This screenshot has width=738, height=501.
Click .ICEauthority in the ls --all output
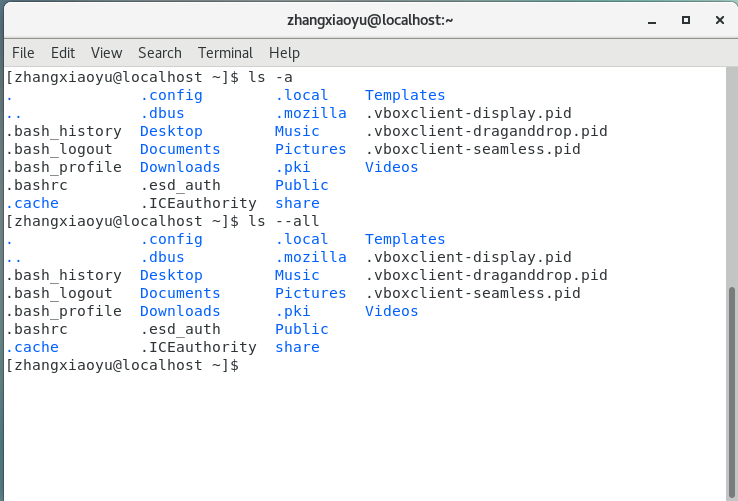198,348
